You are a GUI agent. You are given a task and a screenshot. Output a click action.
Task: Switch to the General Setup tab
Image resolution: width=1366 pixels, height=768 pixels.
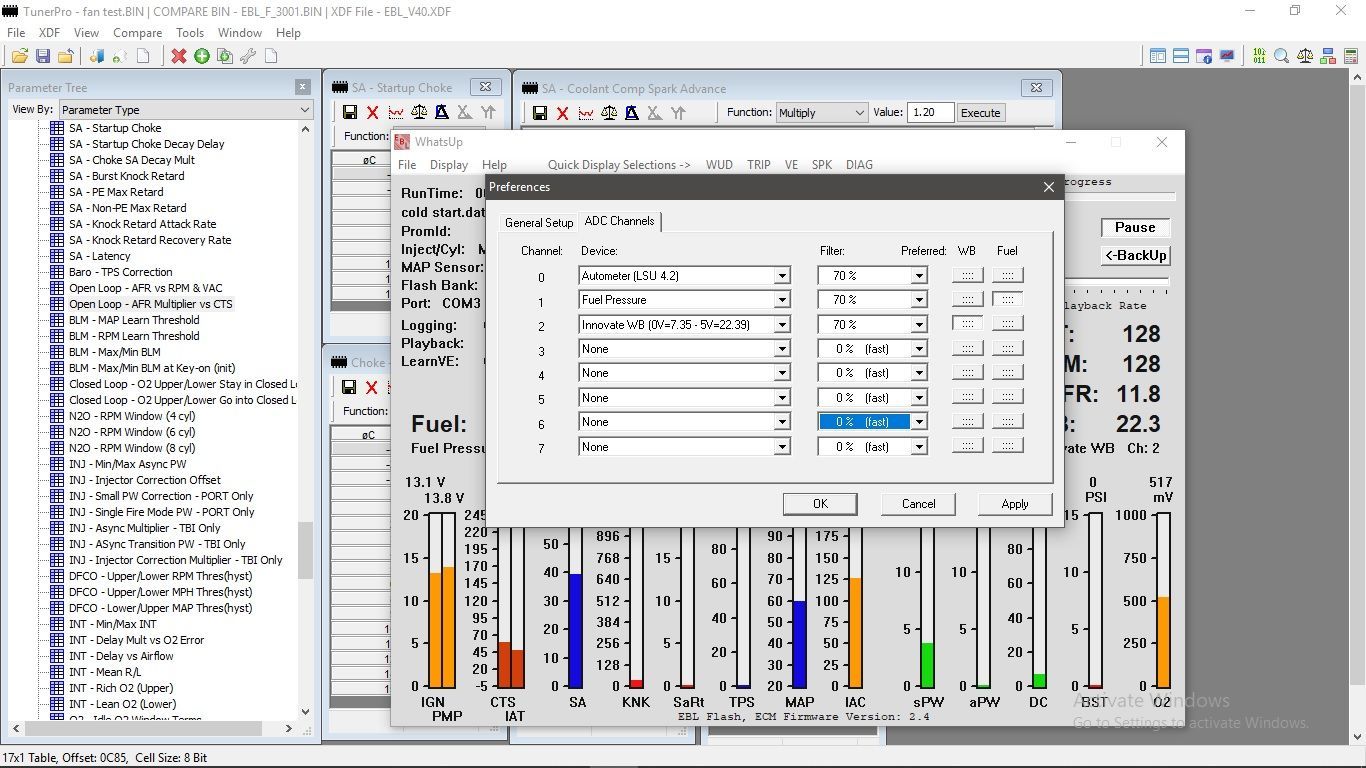[539, 222]
